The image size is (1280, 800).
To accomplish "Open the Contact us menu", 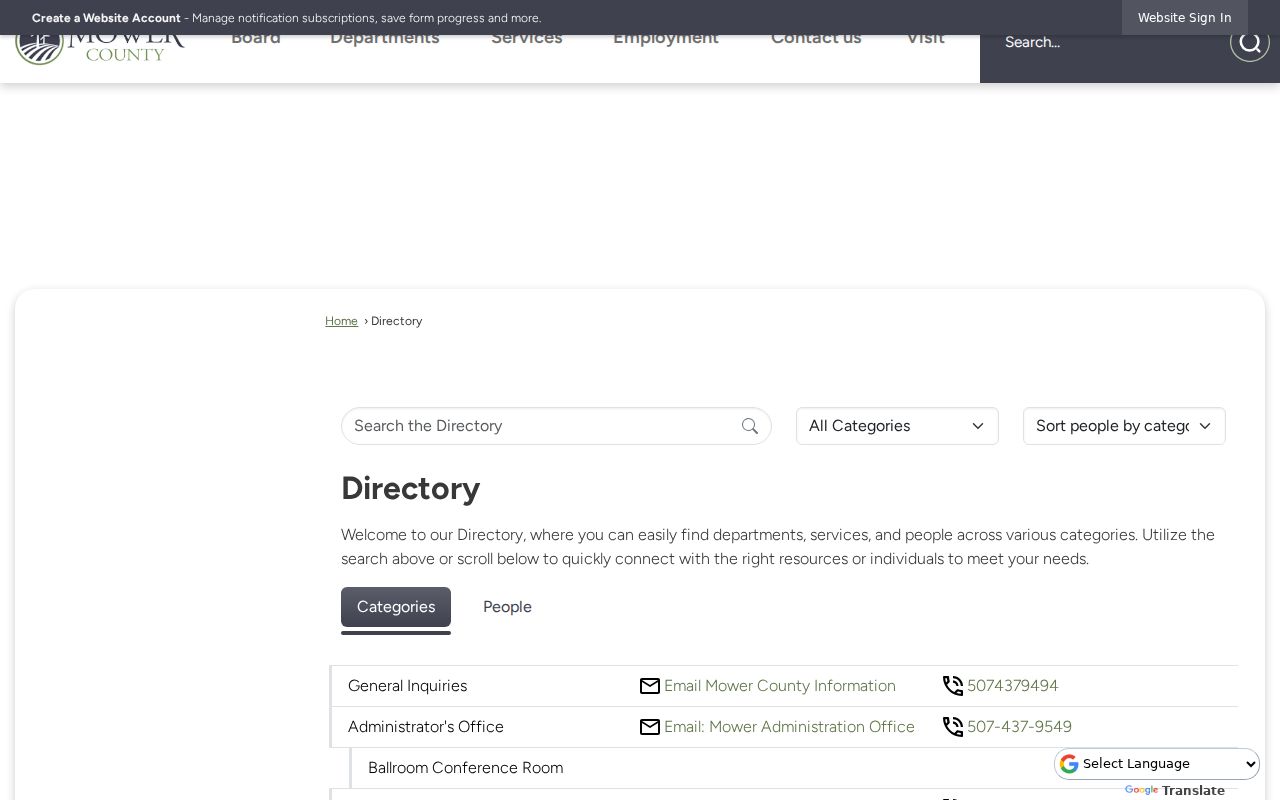I will [x=816, y=40].
